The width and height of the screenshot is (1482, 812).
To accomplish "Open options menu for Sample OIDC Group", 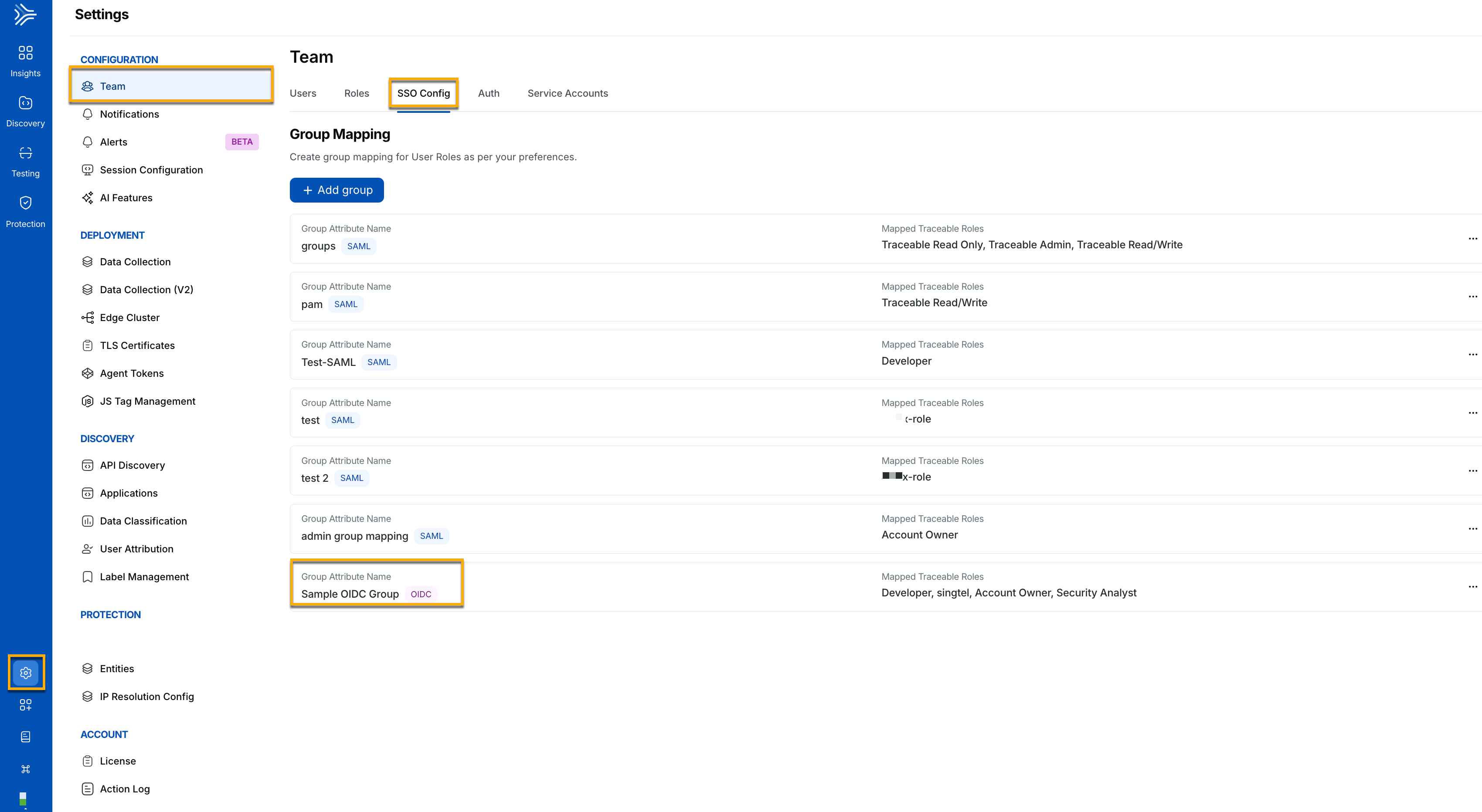I will point(1472,587).
